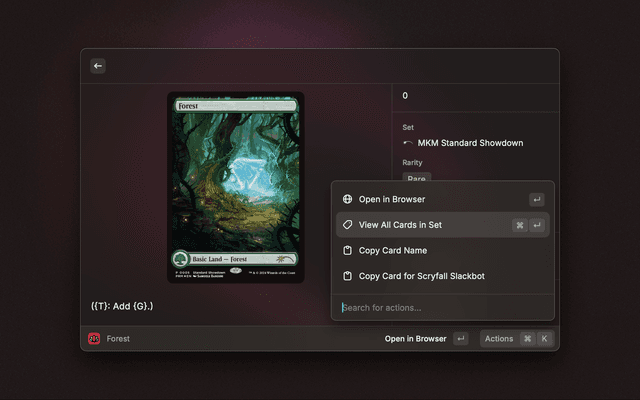Click the MKM Standard Showdown set name

pyautogui.click(x=470, y=143)
